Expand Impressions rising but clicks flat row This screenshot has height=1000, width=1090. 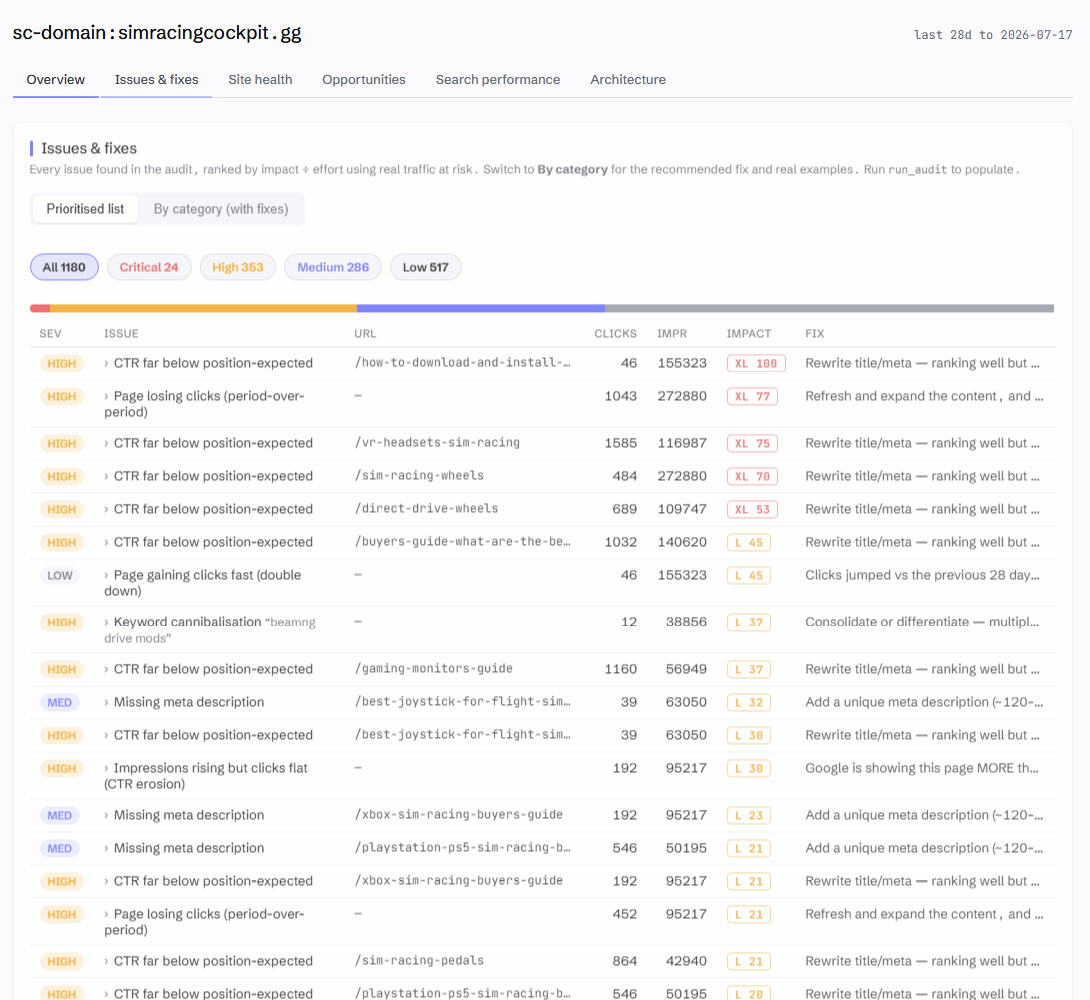point(206,776)
